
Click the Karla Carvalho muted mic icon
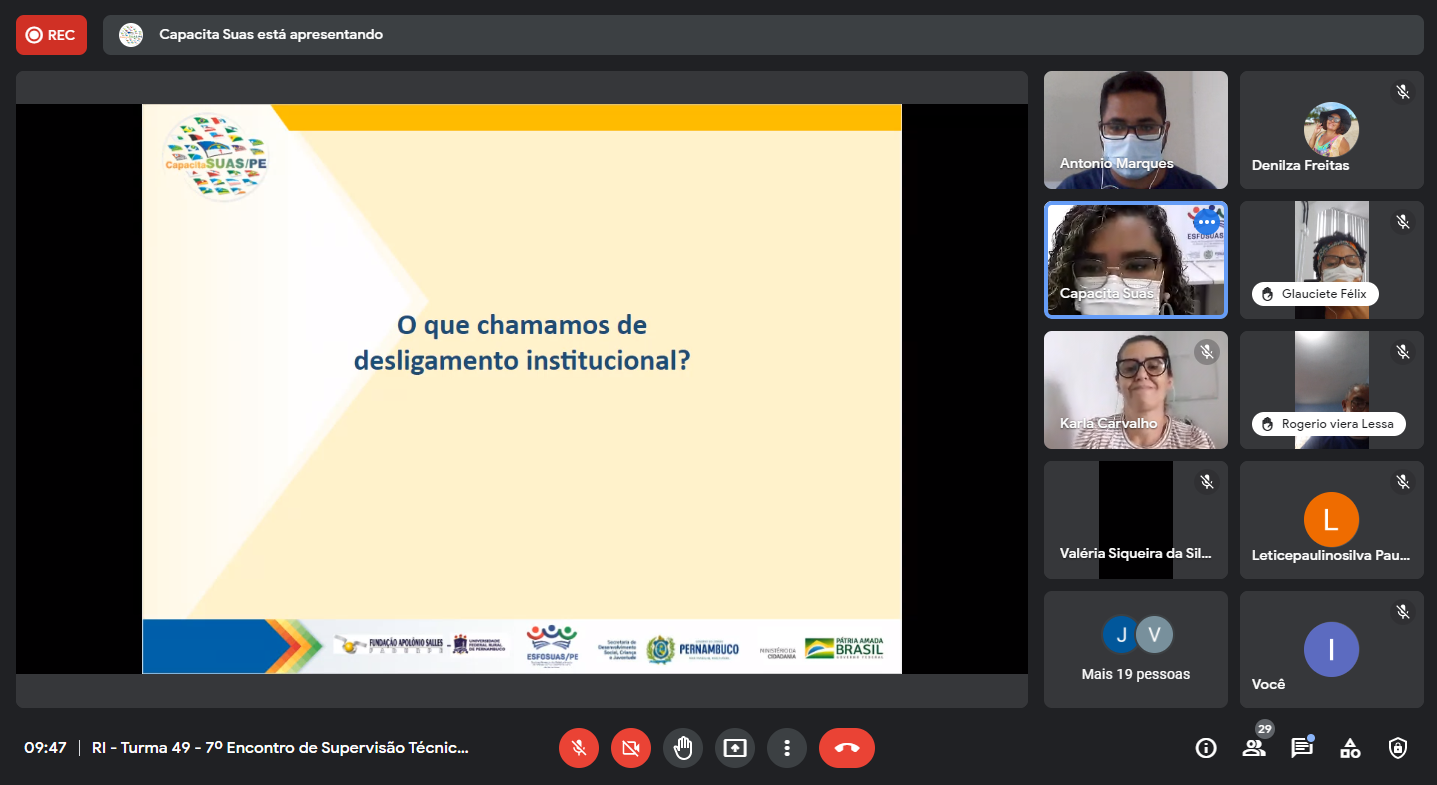tap(1207, 352)
